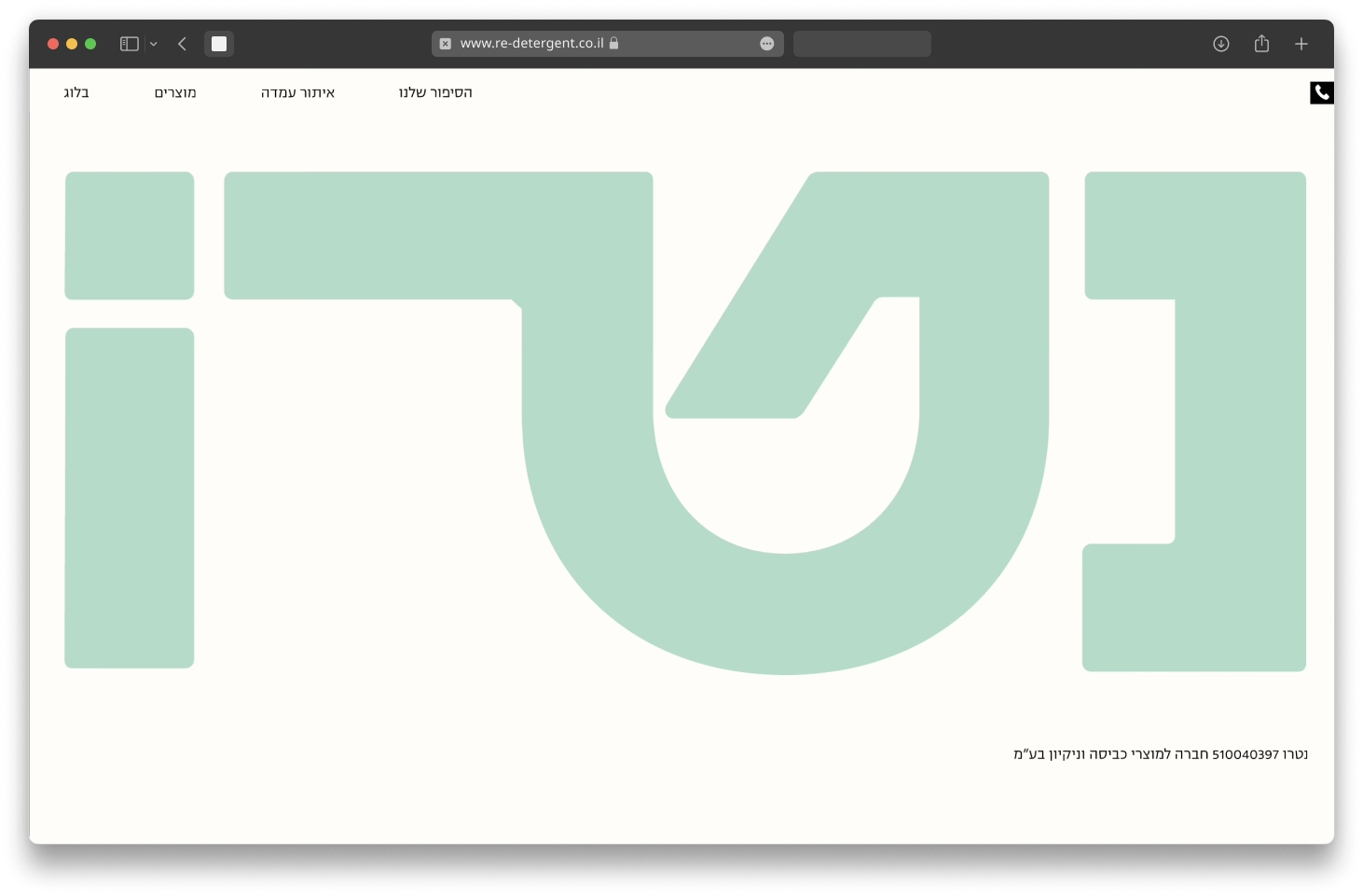1363x896 pixels.
Task: Switch to the empty second tab
Action: [x=862, y=44]
